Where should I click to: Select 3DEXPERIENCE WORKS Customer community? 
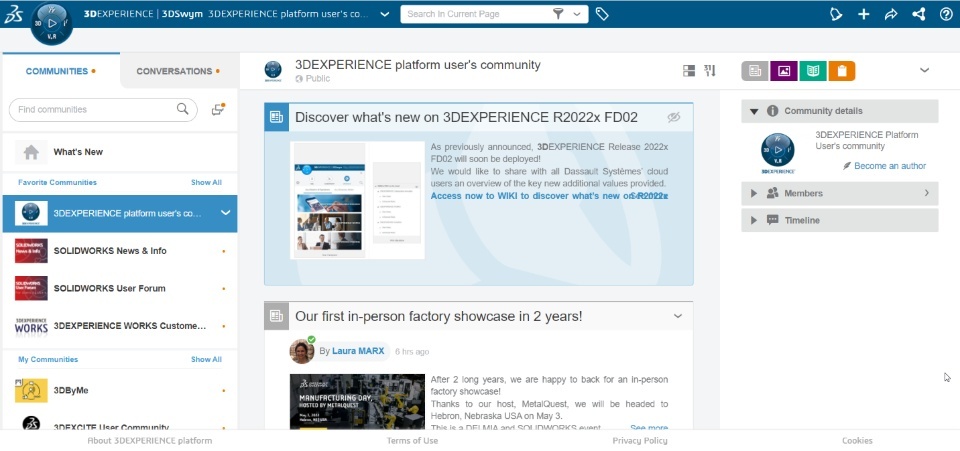point(120,326)
